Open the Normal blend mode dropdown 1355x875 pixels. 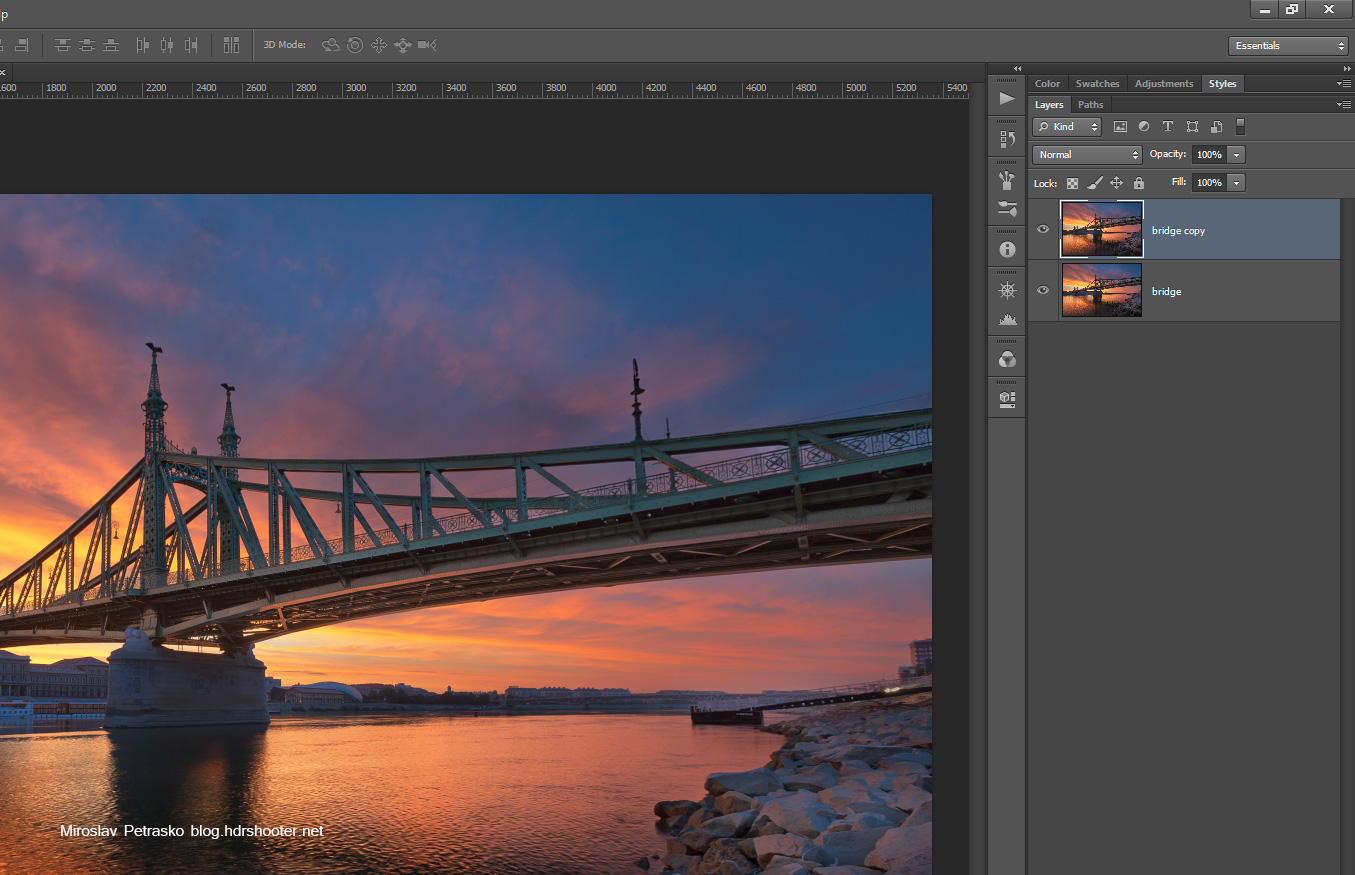click(x=1087, y=155)
